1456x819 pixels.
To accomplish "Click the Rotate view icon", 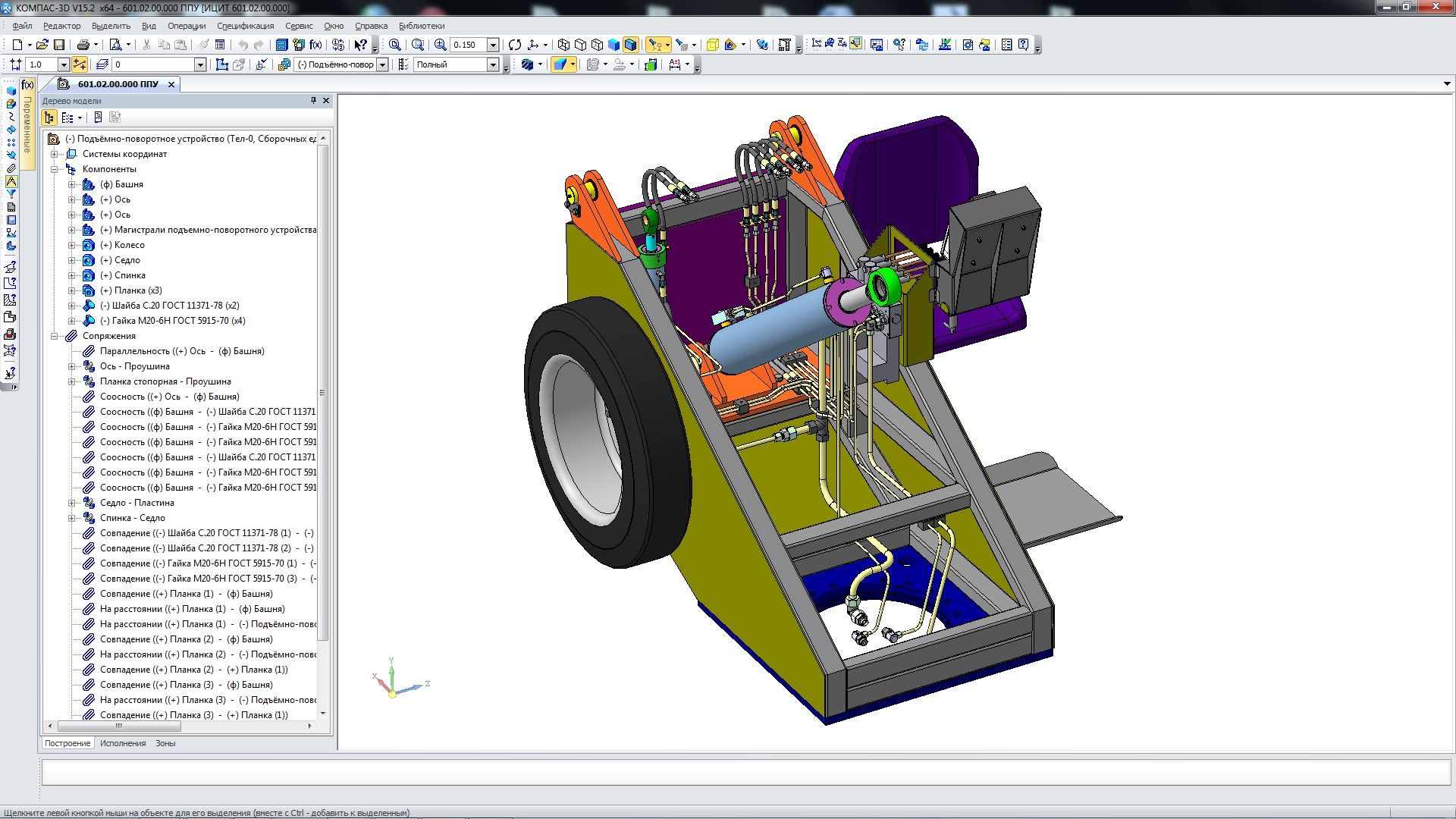I will point(515,45).
